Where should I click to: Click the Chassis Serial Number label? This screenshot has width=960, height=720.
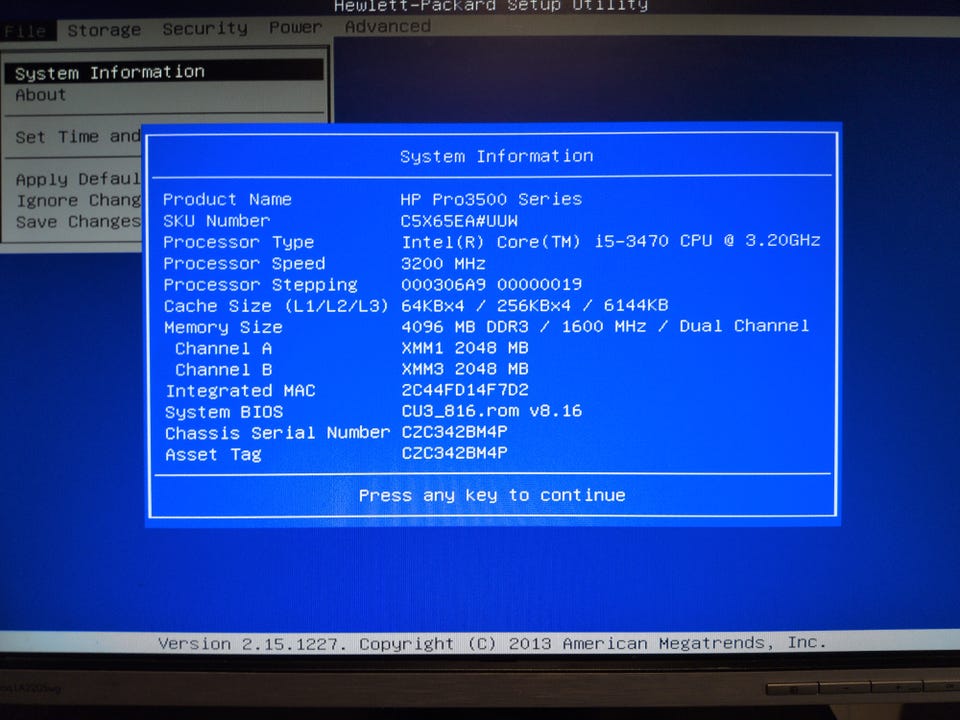(277, 433)
